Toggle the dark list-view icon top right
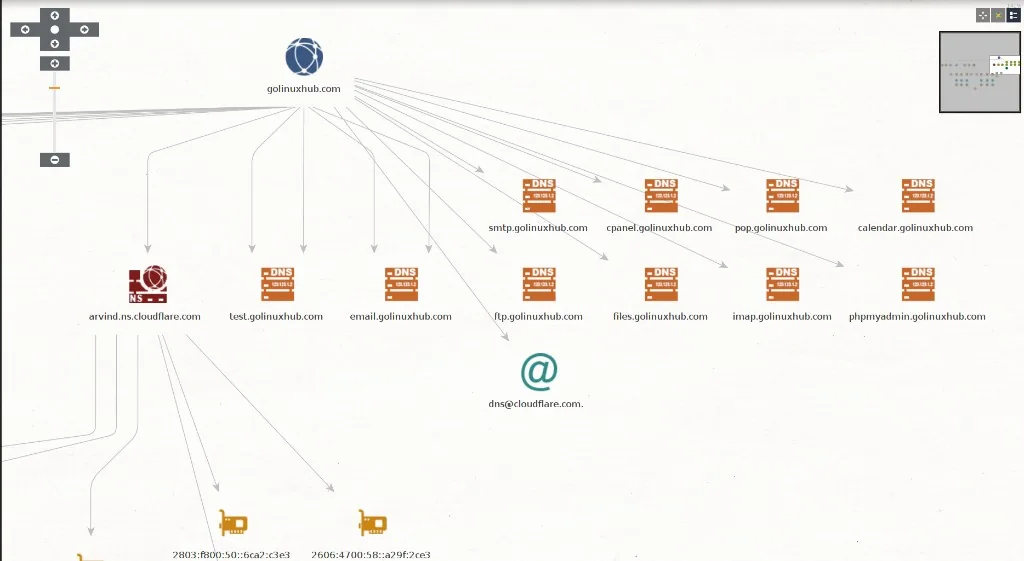 coord(1014,15)
